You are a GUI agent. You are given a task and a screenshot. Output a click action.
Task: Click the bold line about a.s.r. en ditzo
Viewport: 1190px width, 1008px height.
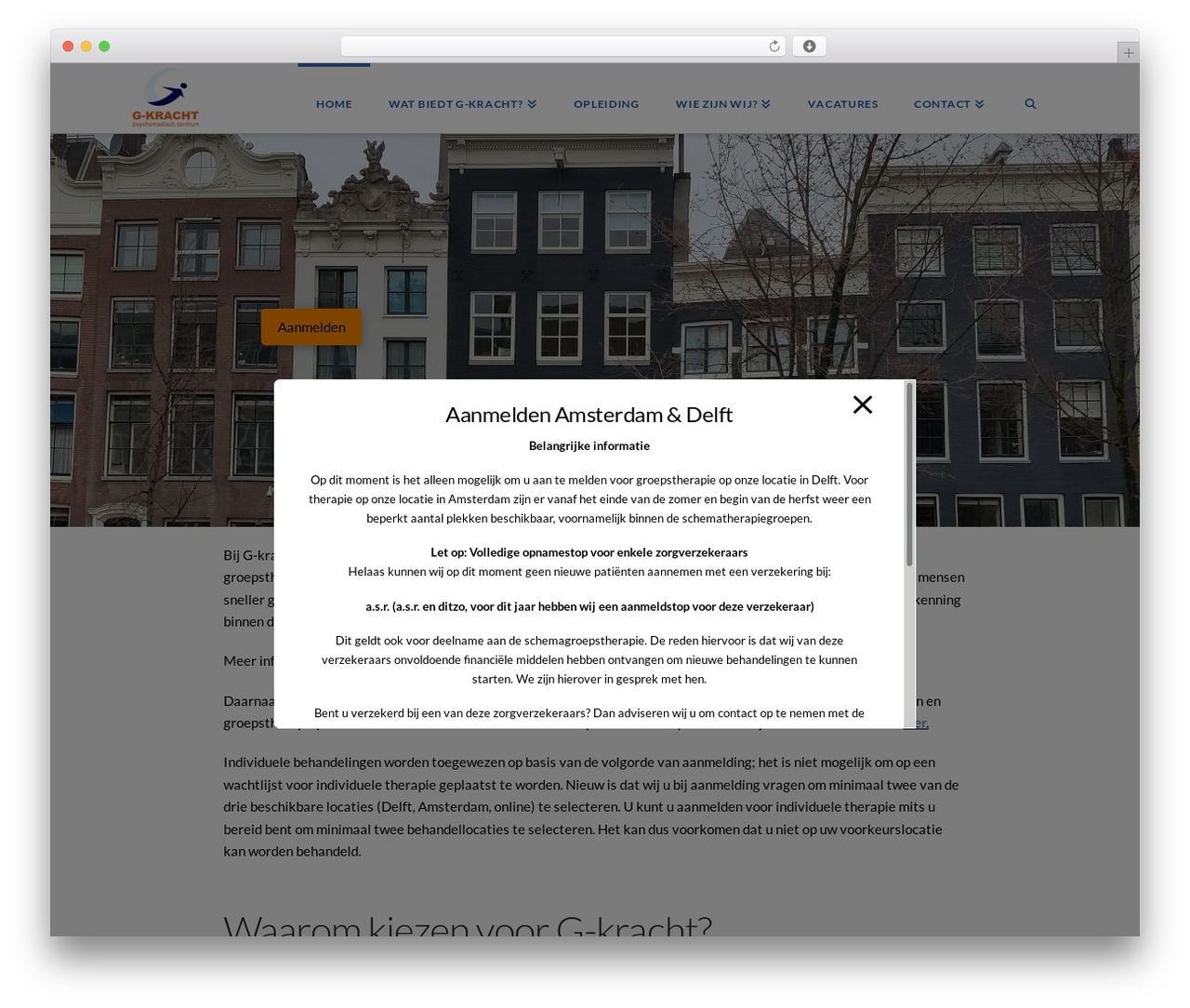pos(589,606)
